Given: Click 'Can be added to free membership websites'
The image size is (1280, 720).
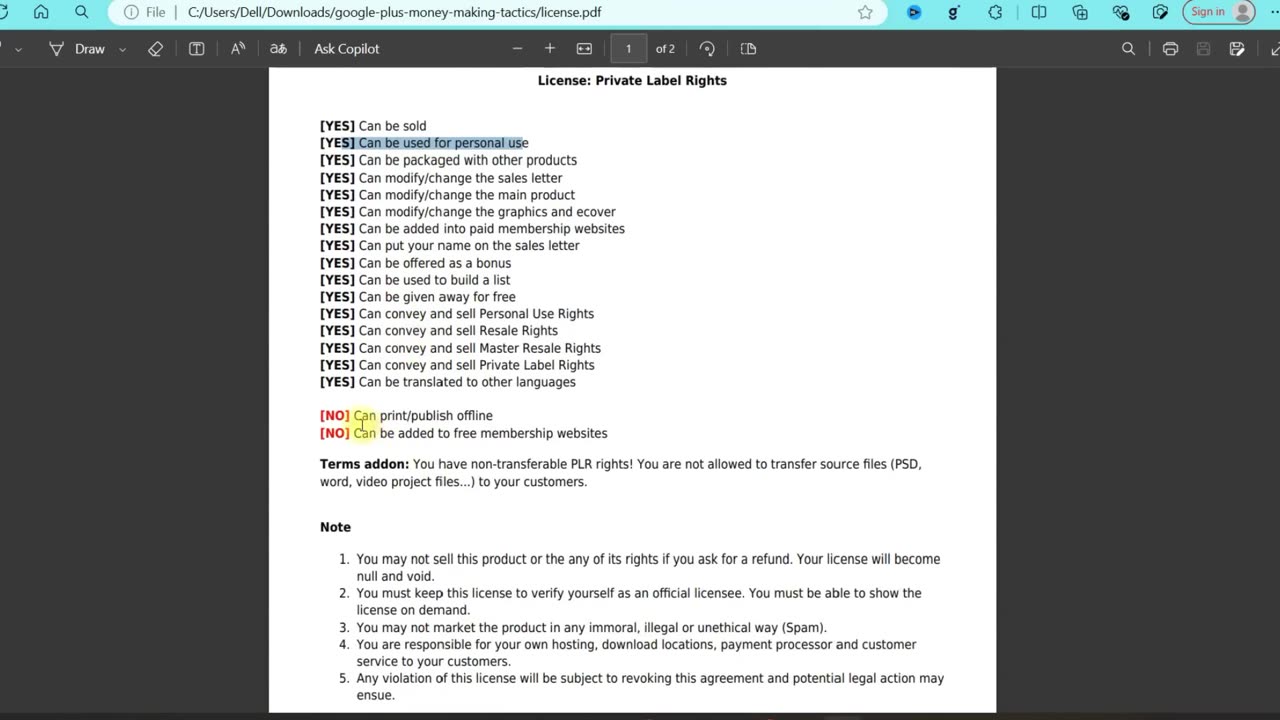Looking at the screenshot, I should pos(480,433).
